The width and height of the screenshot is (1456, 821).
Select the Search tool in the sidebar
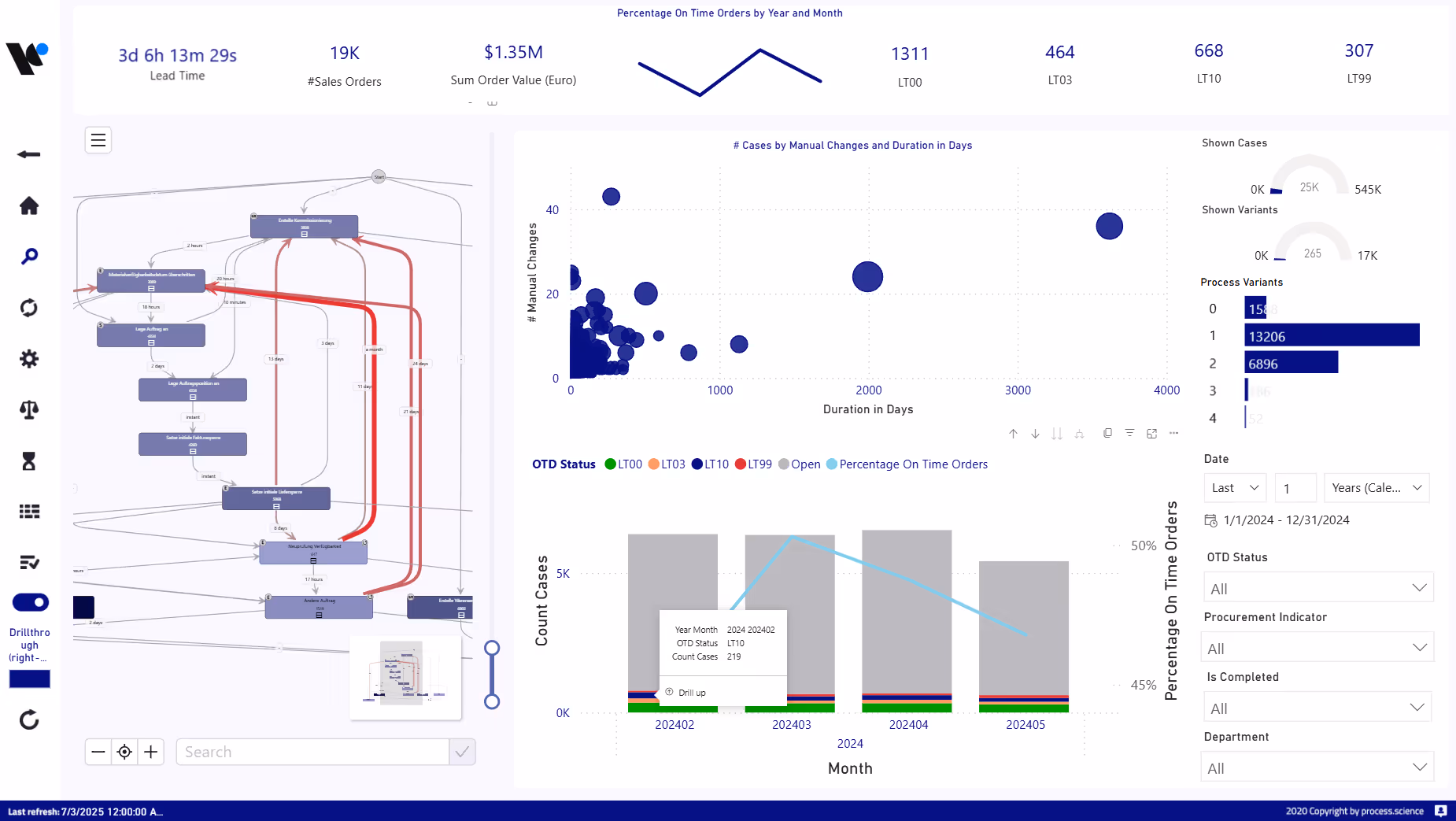click(x=29, y=256)
